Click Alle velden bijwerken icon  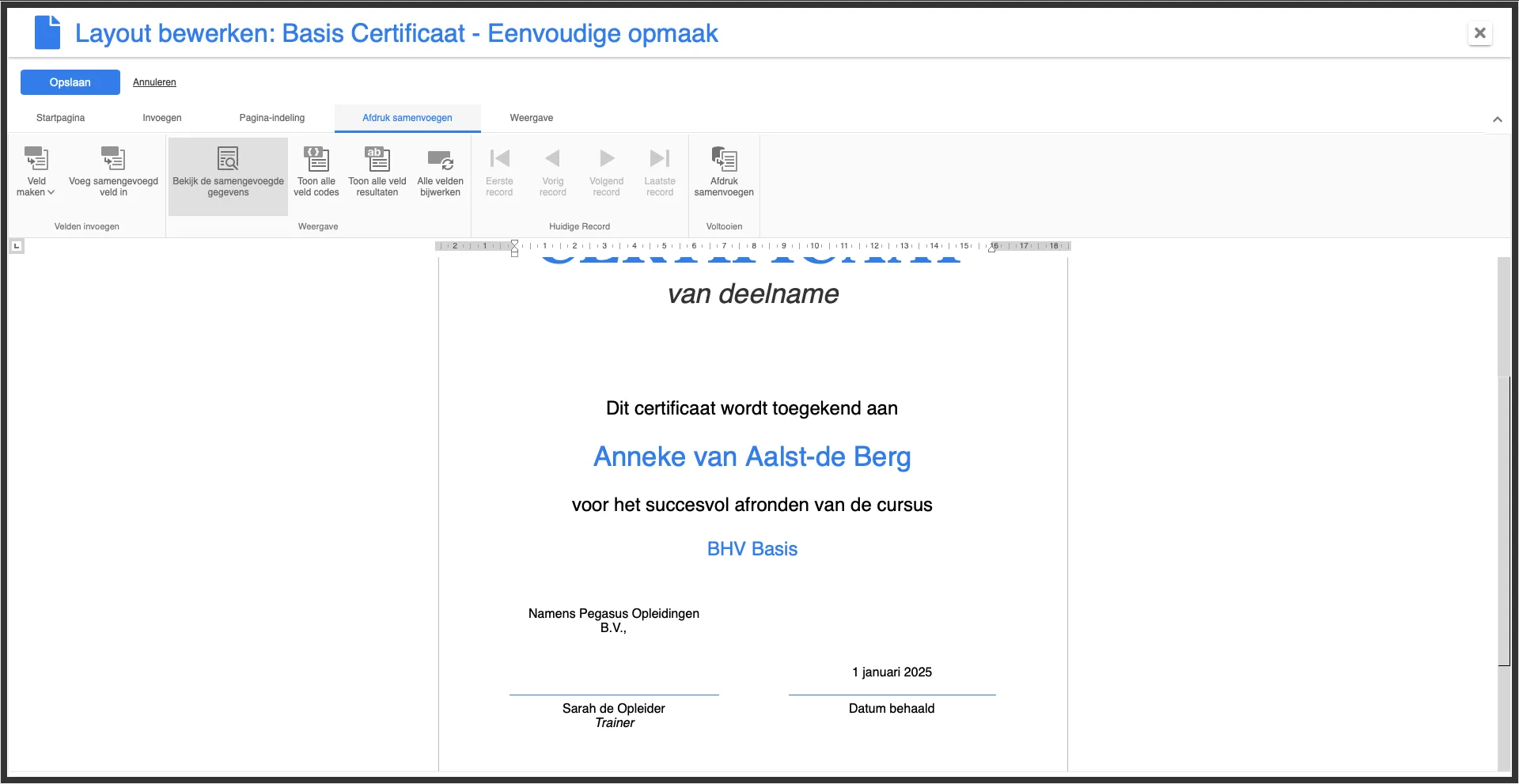[x=441, y=161]
